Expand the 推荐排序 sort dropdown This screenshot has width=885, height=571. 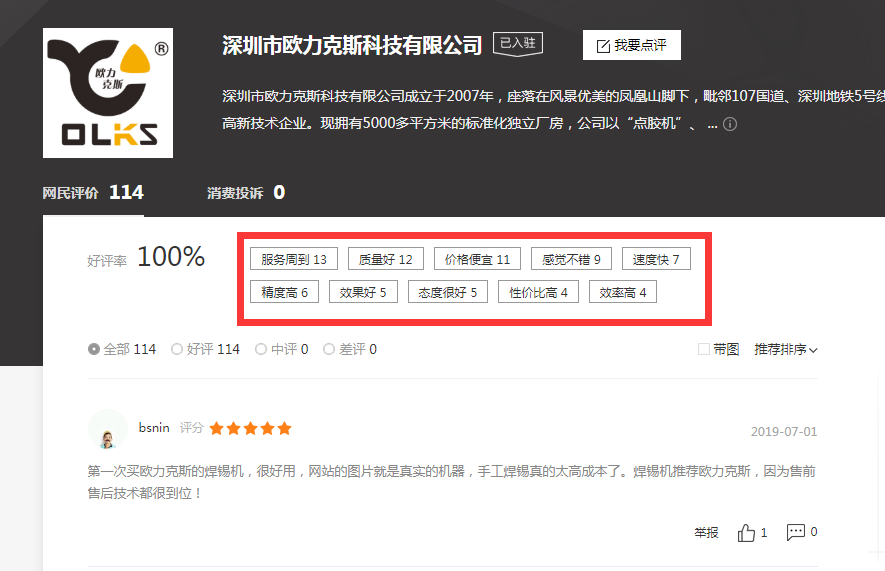(x=786, y=350)
